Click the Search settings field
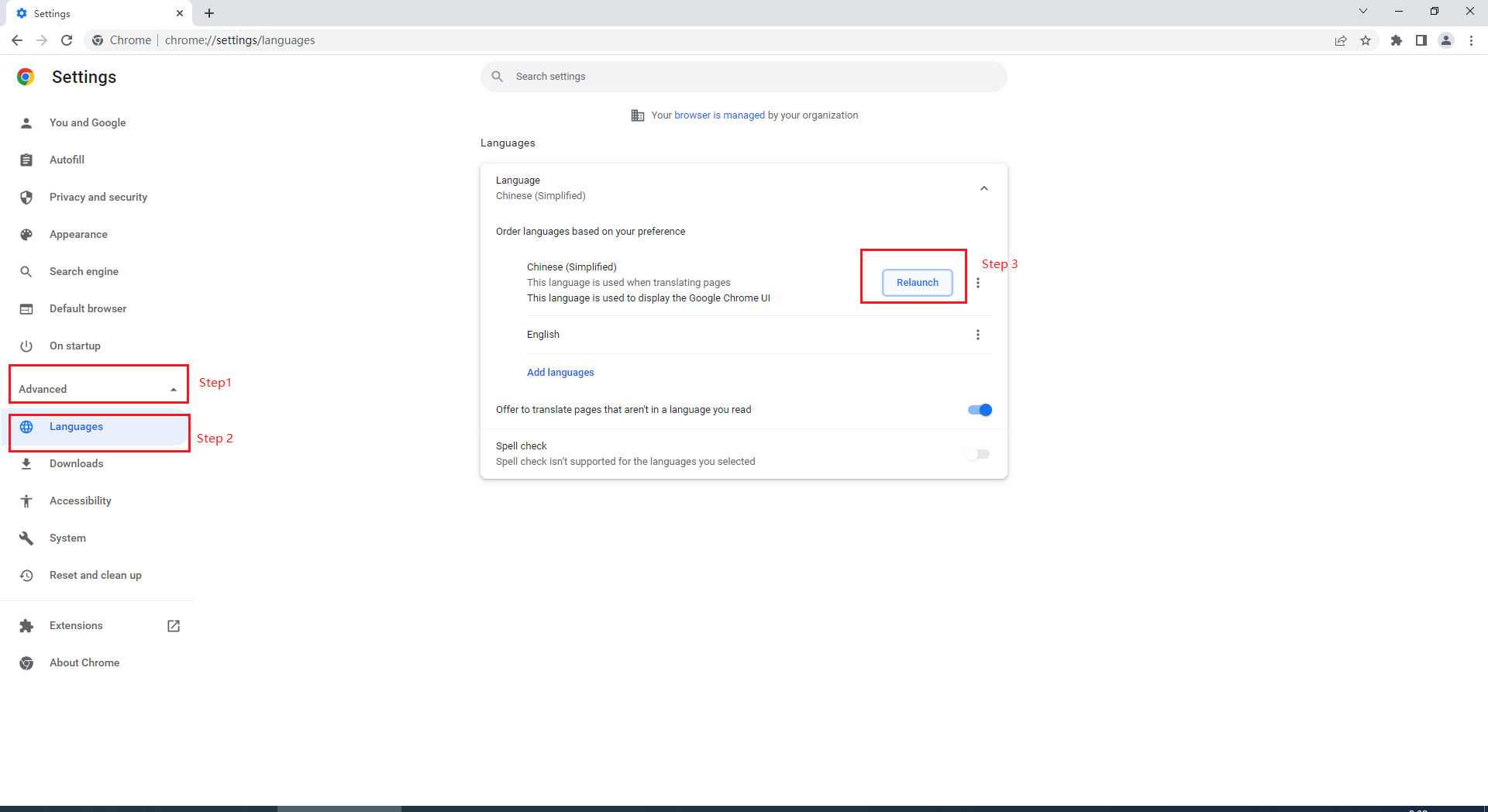The width and height of the screenshot is (1488, 812). 744,77
